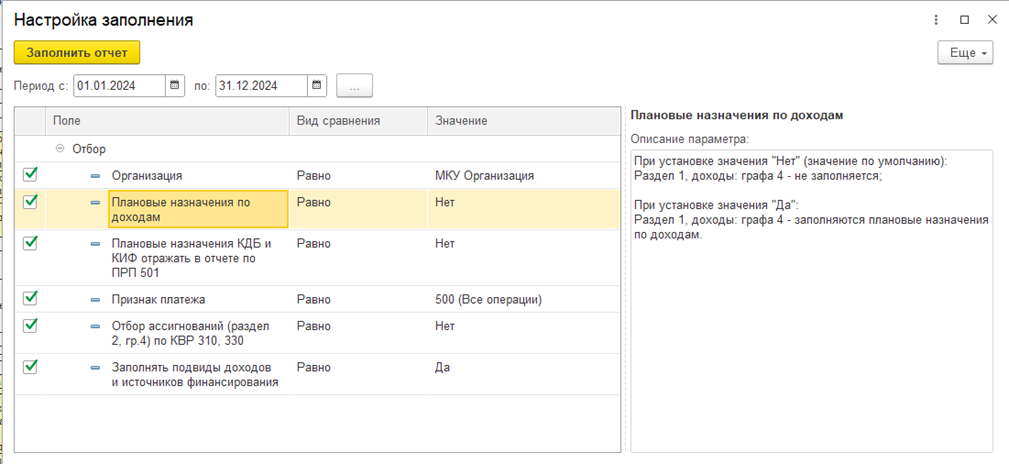Close the Настройка заполнения window
1009x464 pixels.
pyautogui.click(x=992, y=20)
